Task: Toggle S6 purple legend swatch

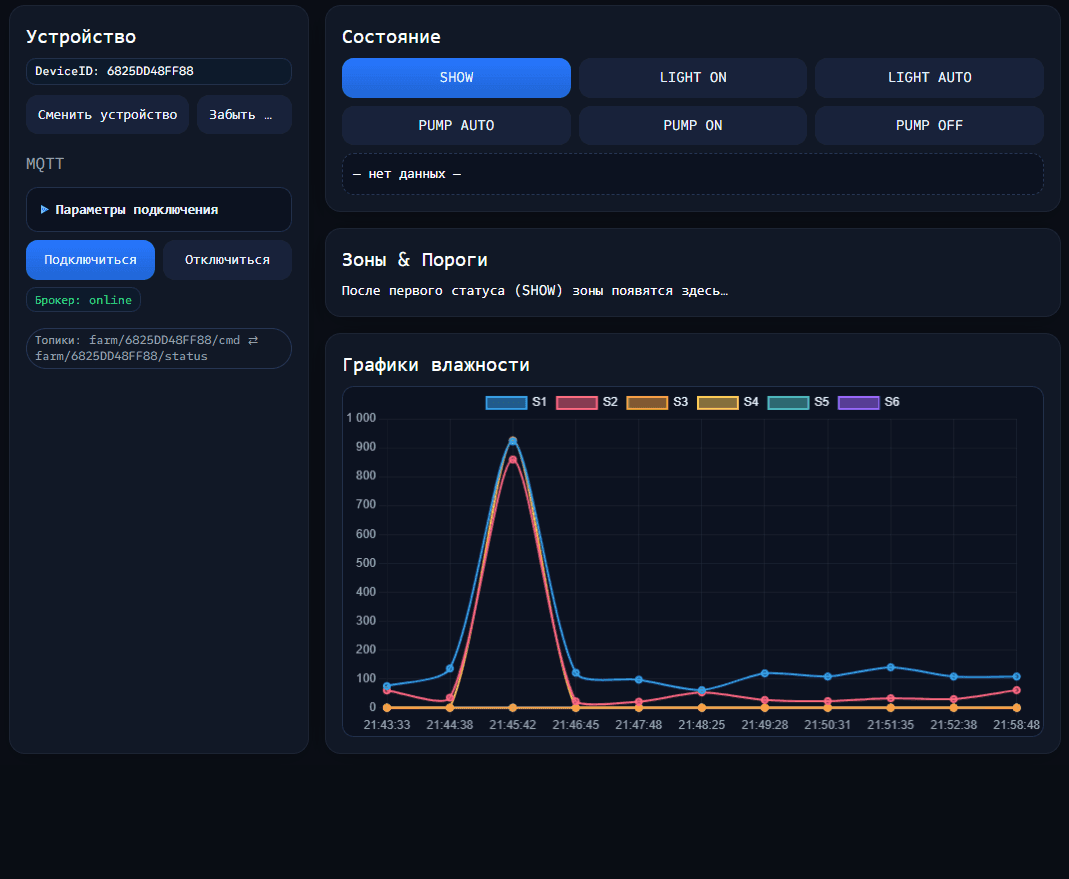Action: point(858,402)
